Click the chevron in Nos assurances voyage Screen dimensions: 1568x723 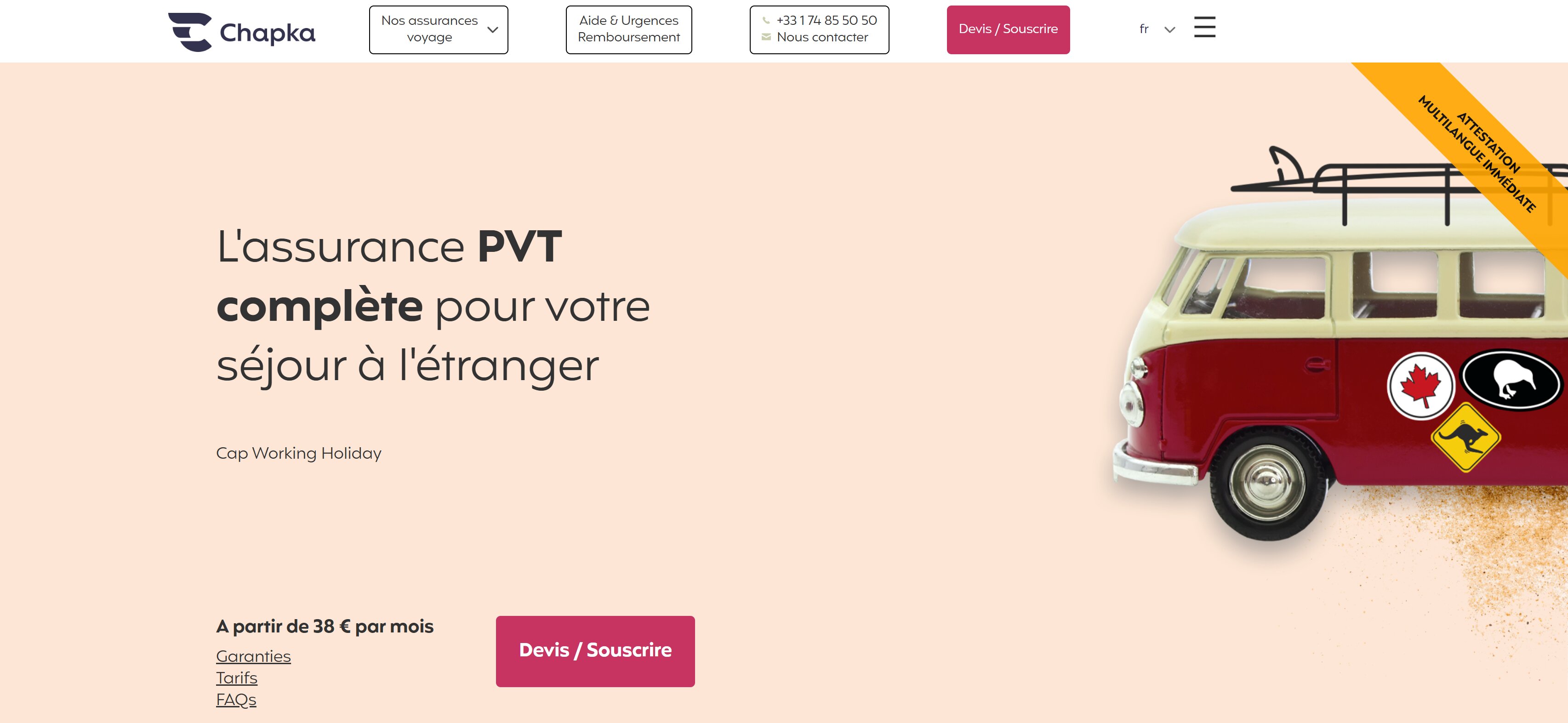pyautogui.click(x=492, y=29)
